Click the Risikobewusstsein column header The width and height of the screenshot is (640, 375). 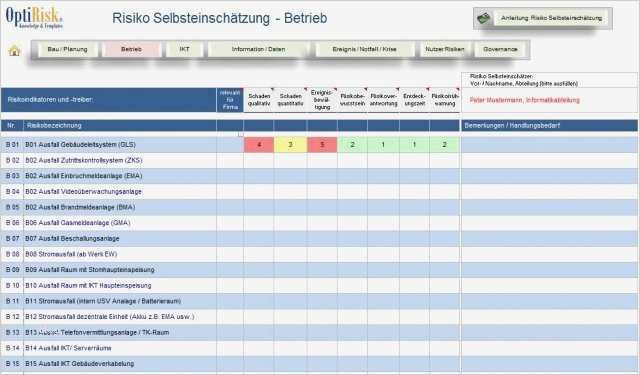(x=352, y=100)
